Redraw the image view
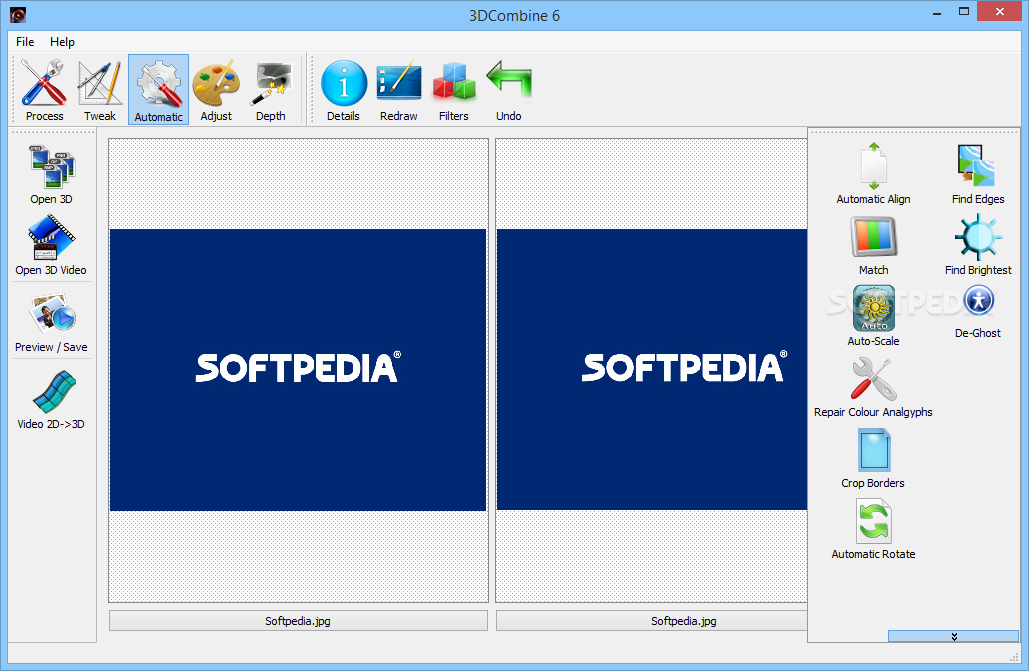 [398, 90]
